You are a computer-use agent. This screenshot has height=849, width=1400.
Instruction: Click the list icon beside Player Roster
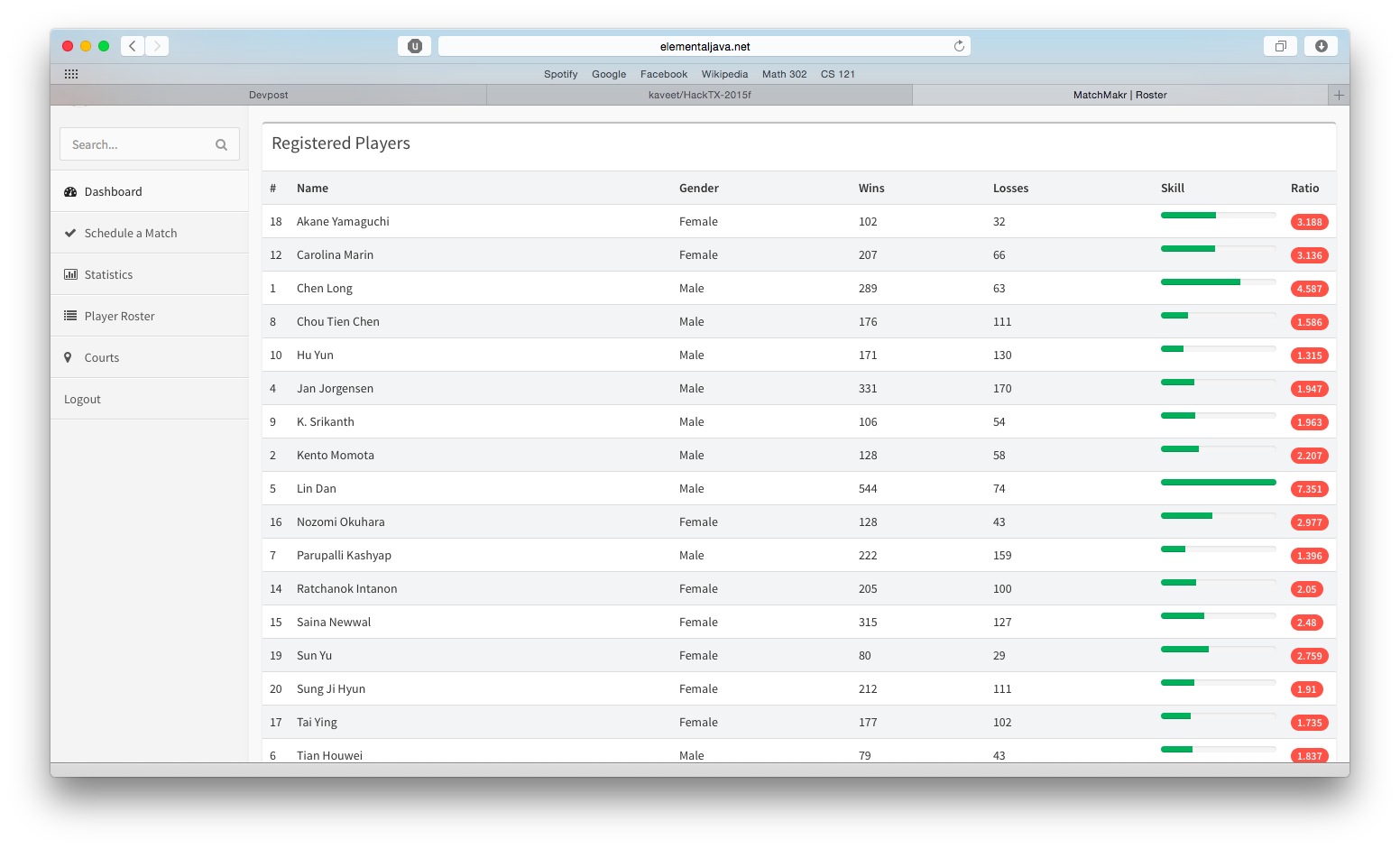pos(70,316)
